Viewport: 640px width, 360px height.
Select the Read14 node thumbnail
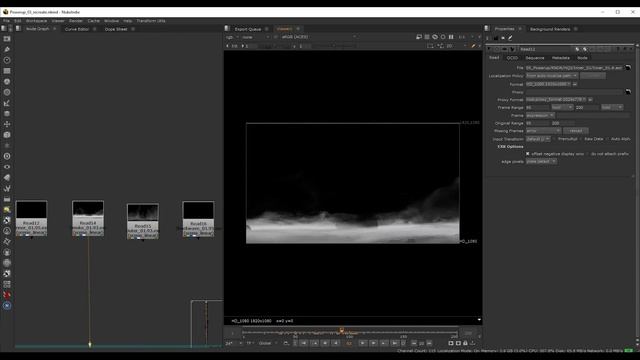(88, 209)
